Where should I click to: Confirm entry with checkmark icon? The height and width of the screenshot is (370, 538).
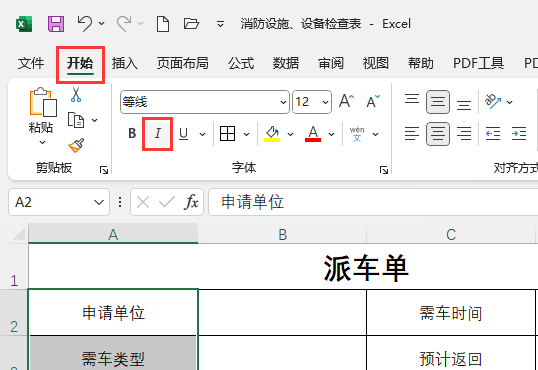point(167,202)
